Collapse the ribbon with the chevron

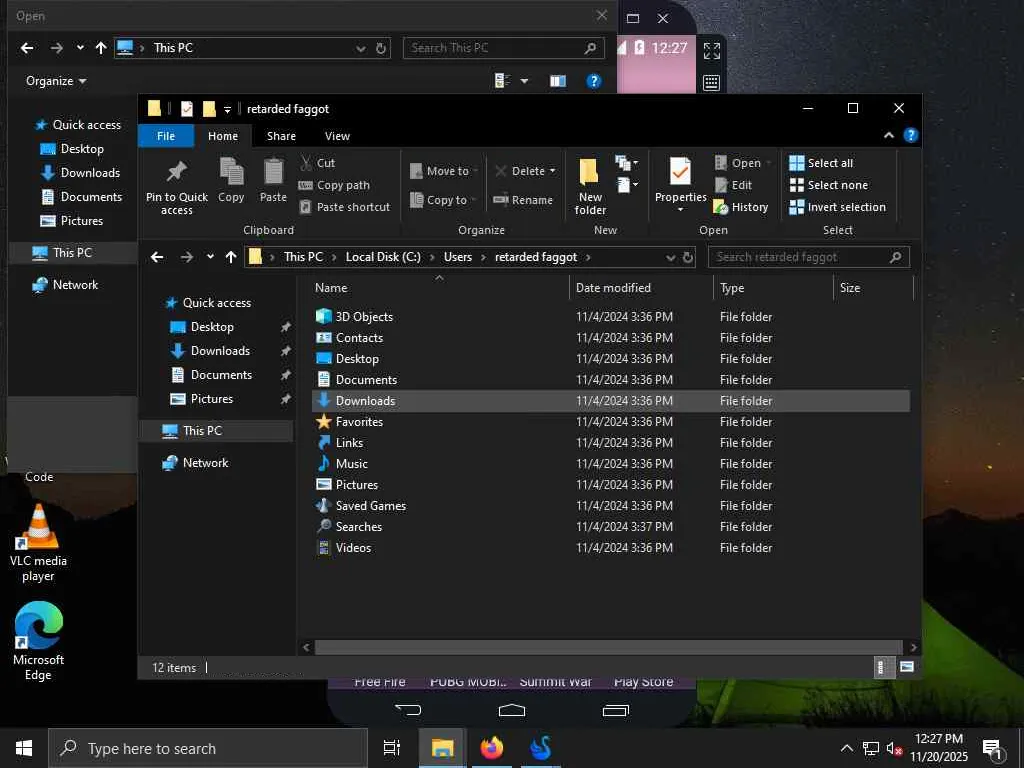coord(888,136)
